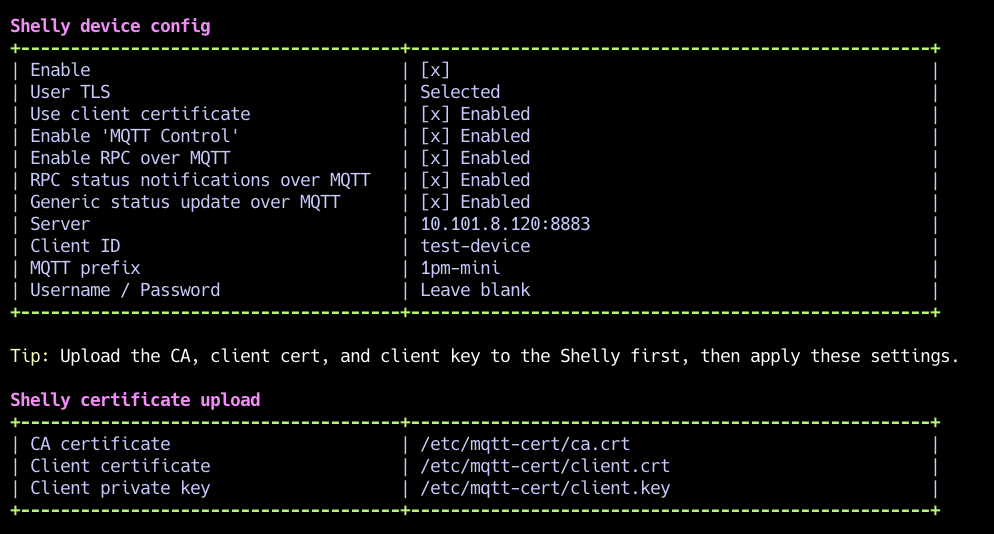Viewport: 994px width, 534px height.
Task: Click the 'Server' row label
Action: (60, 224)
